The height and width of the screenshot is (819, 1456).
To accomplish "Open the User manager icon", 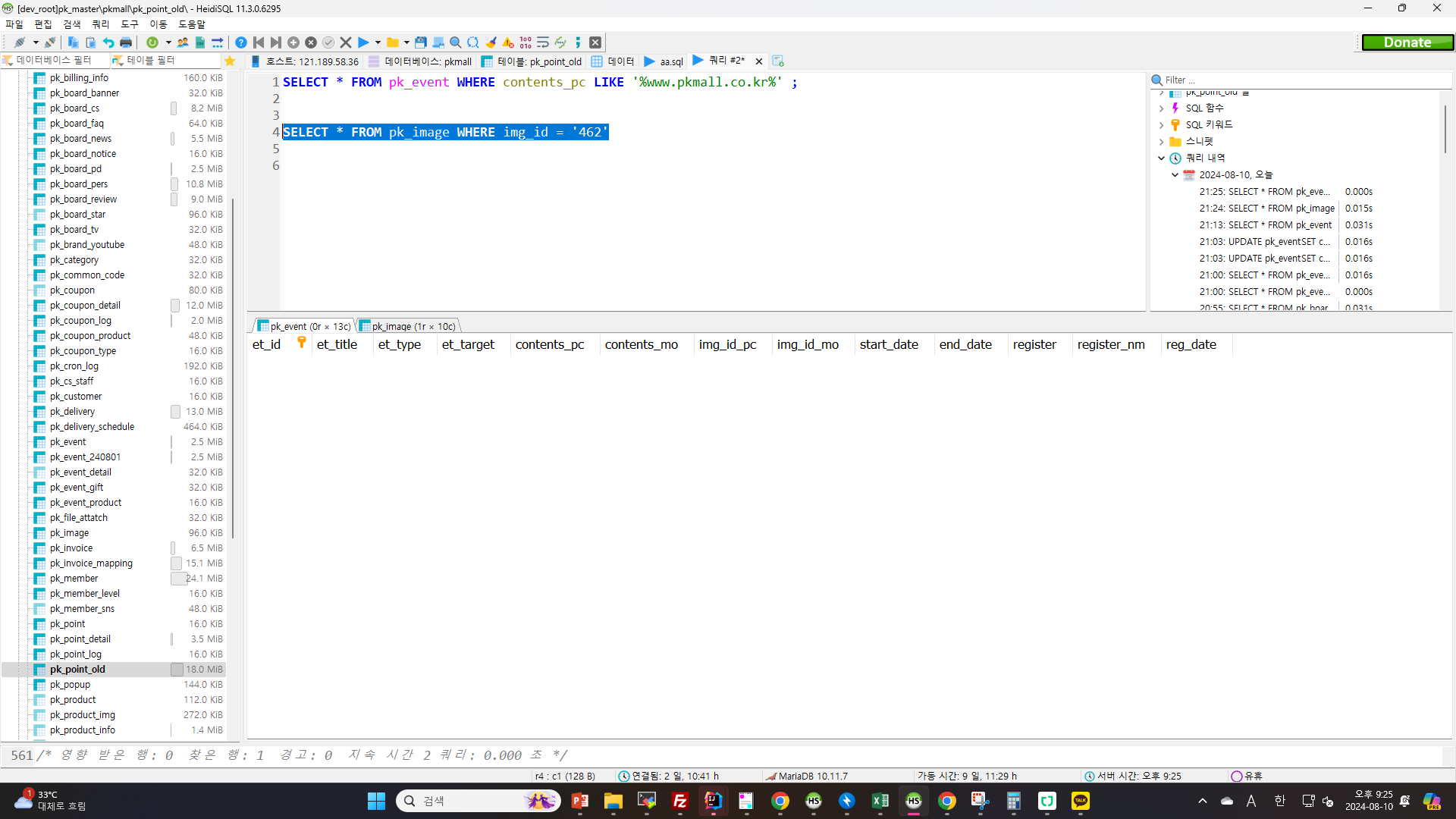I will [183, 42].
